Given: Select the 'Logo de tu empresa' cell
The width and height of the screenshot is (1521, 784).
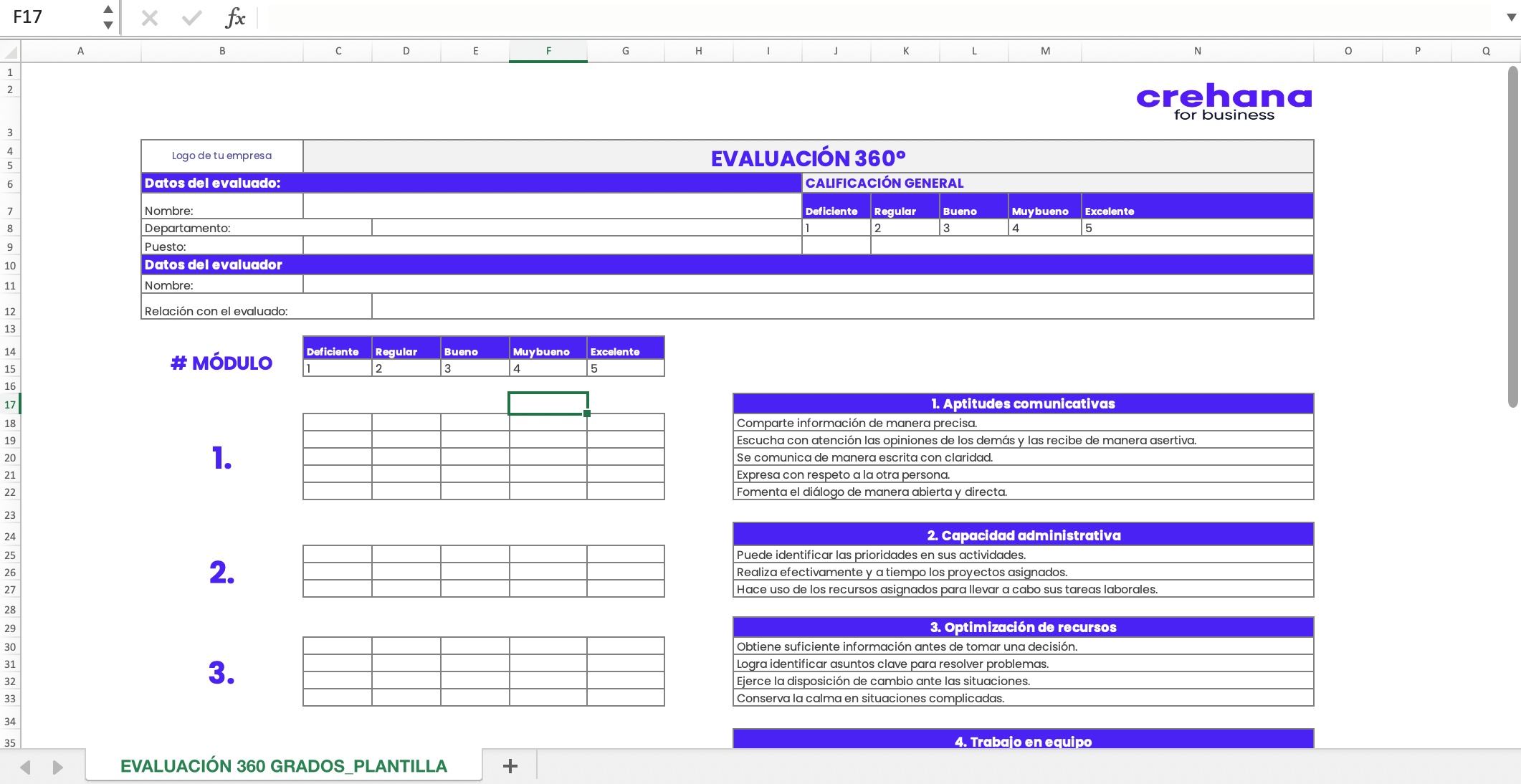Looking at the screenshot, I should coord(221,156).
